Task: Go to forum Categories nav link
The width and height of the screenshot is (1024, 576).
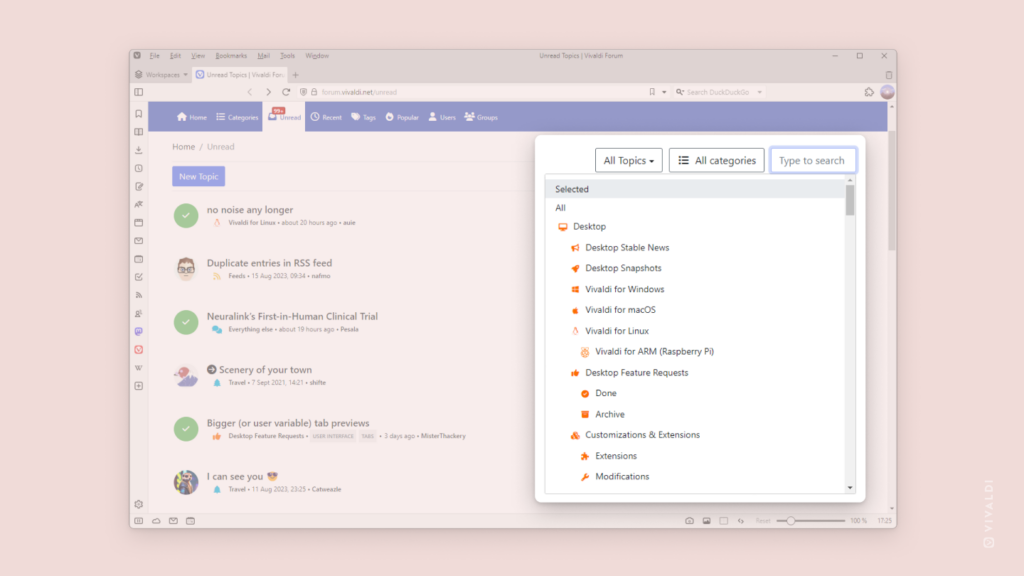Action: click(237, 117)
